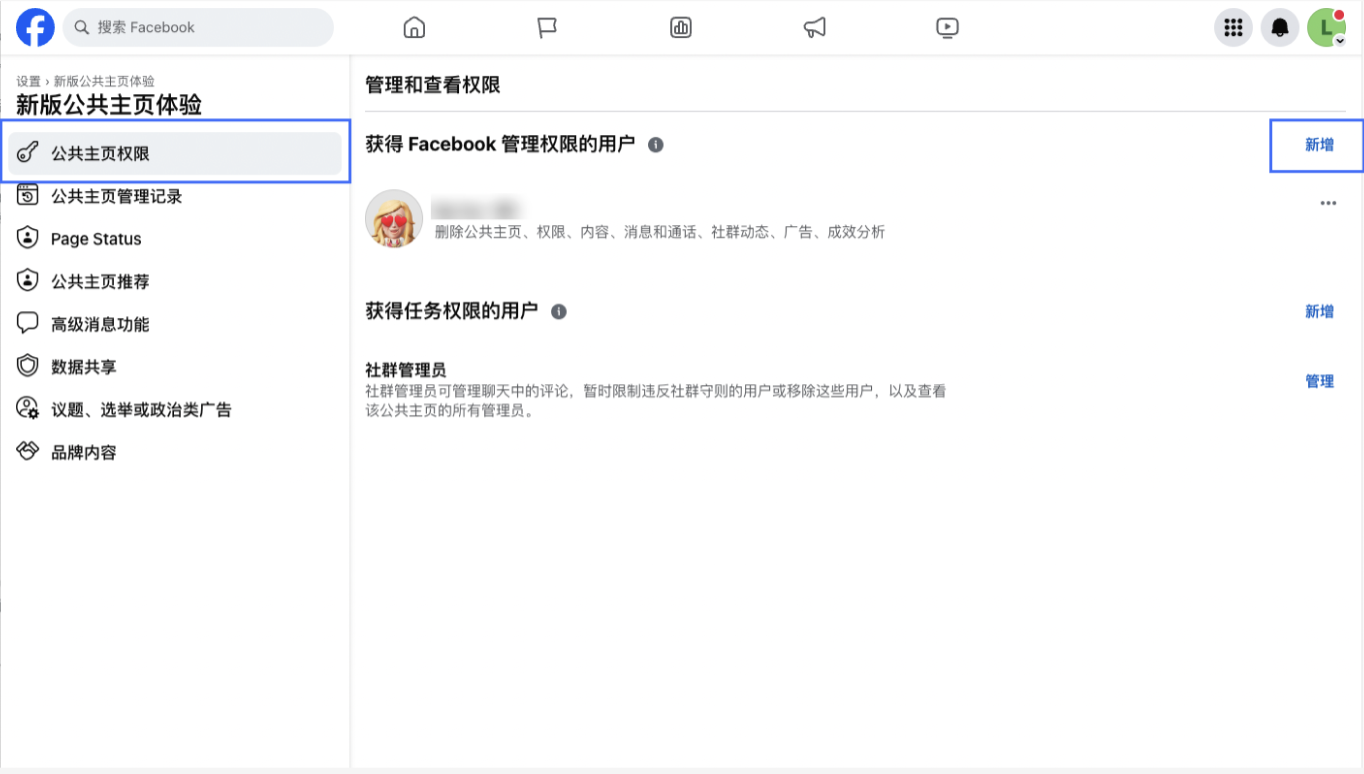The width and height of the screenshot is (1364, 774).
Task: Click the shield icon beside 数据共享
Action: (x=28, y=366)
